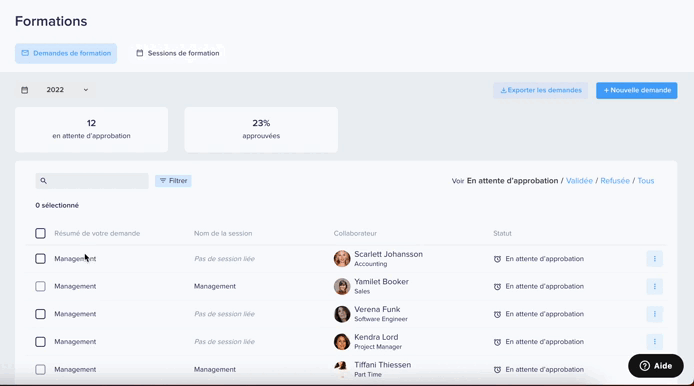Click Pas de session liée in Verena Funk's row
Viewport: 694px width, 386px height.
224,314
